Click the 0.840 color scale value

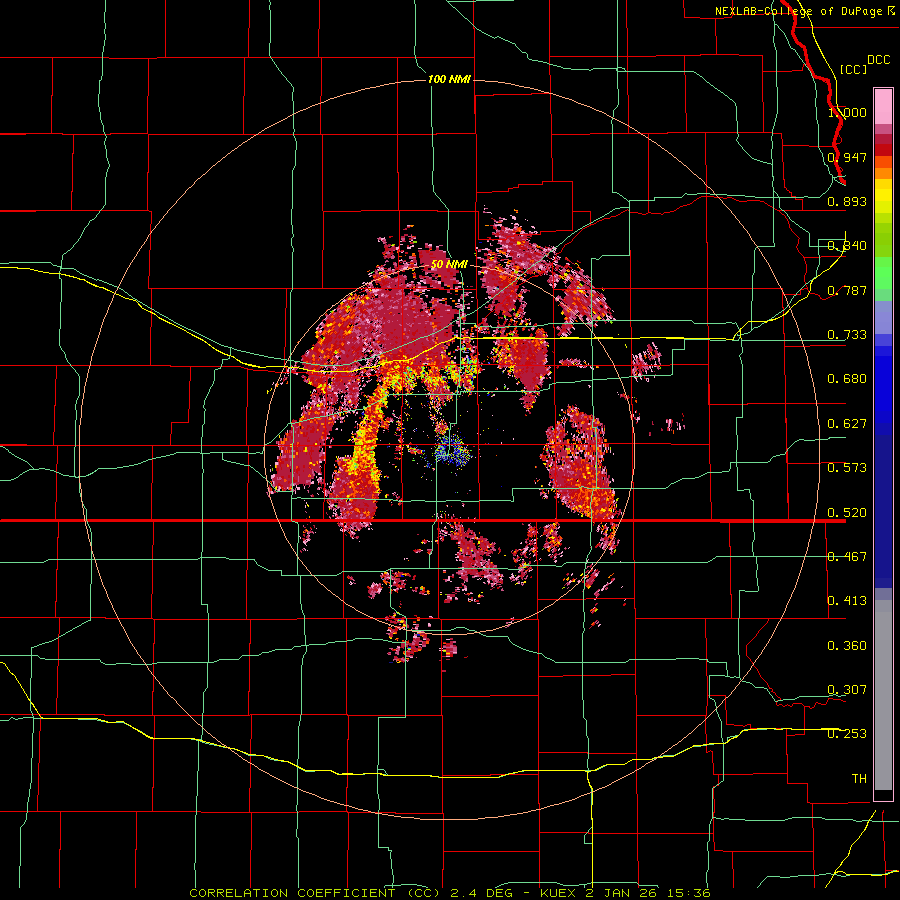(847, 246)
